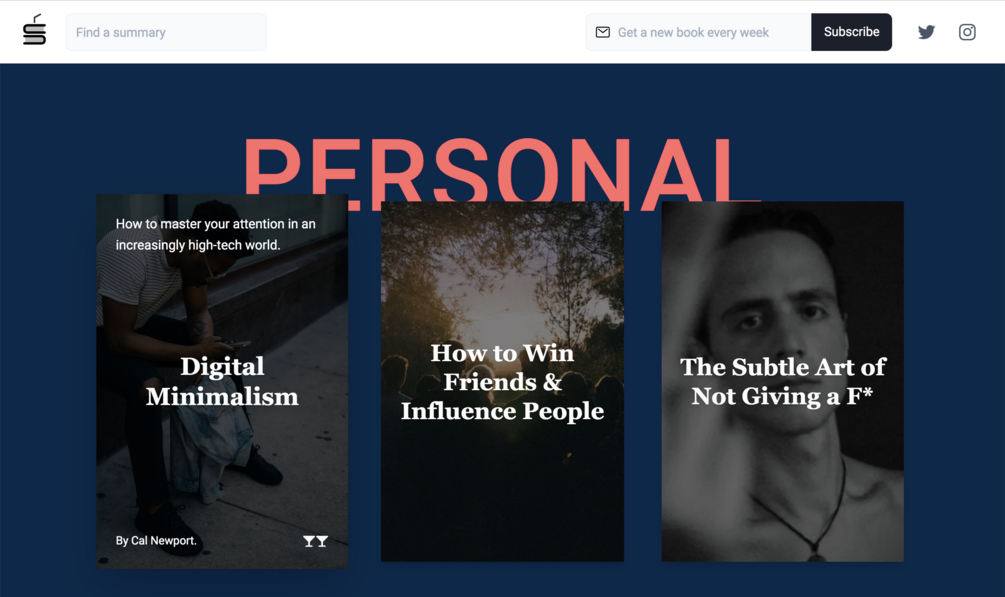Screen dimensions: 1005x597
Task: Focus the 'Get a new book every week' field
Action: coord(698,32)
